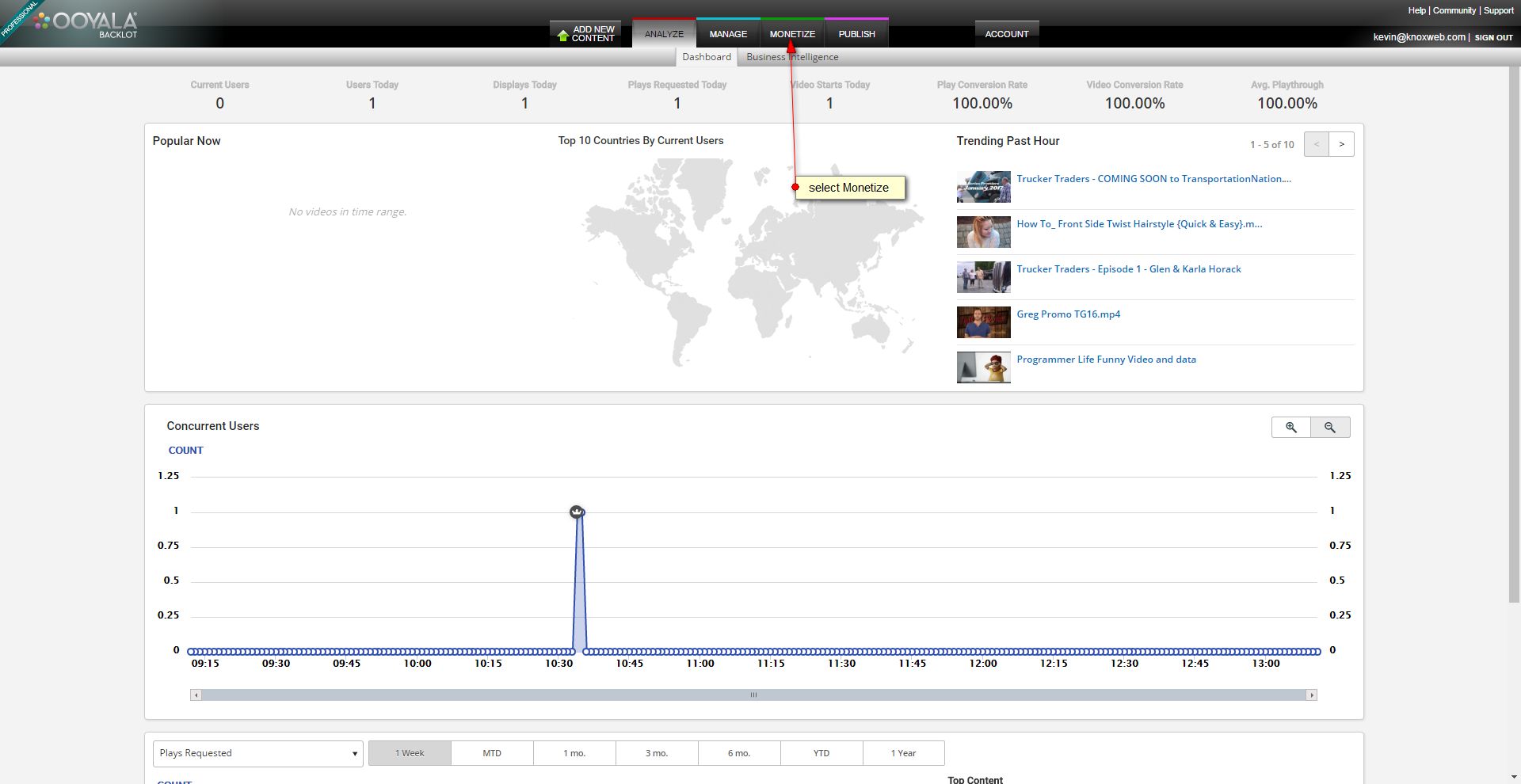This screenshot has height=784, width=1521.
Task: Click the Avg. Playthrough stat
Action: [x=1287, y=95]
